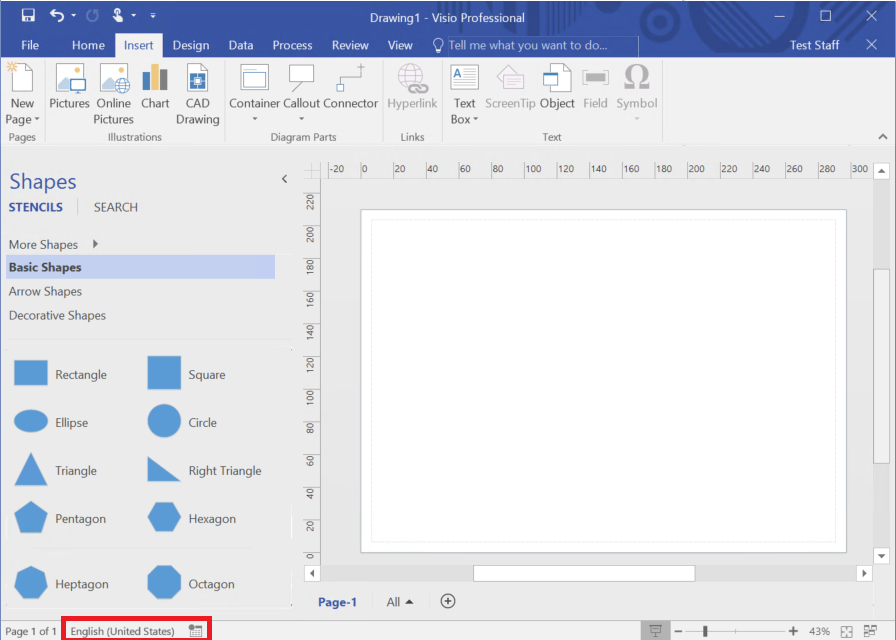The width and height of the screenshot is (896, 640).
Task: Click the Hyperlink ribbon icon
Action: (x=412, y=86)
